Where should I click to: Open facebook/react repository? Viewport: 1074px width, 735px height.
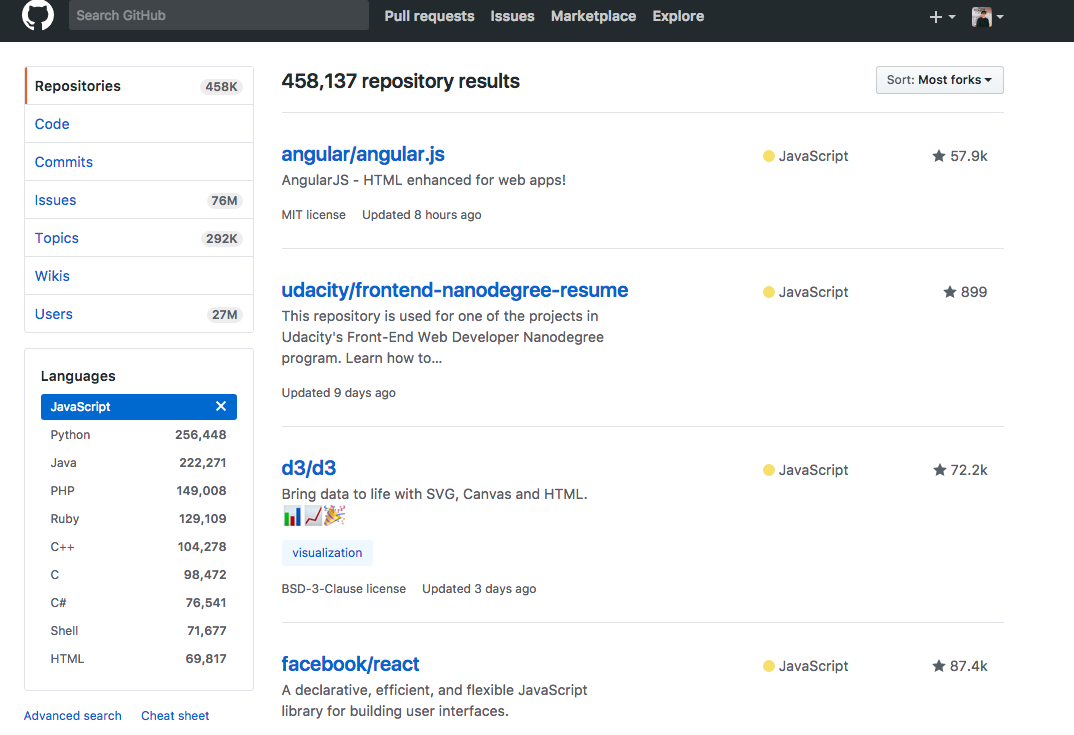pos(350,664)
